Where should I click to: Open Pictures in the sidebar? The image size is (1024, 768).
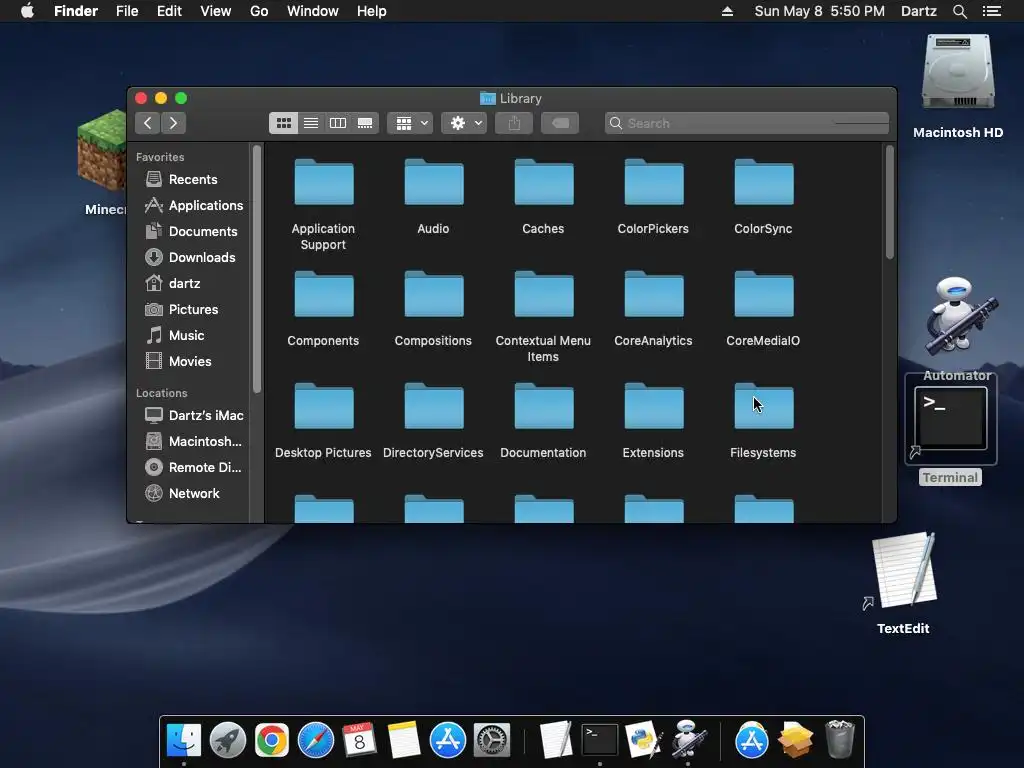point(182,310)
